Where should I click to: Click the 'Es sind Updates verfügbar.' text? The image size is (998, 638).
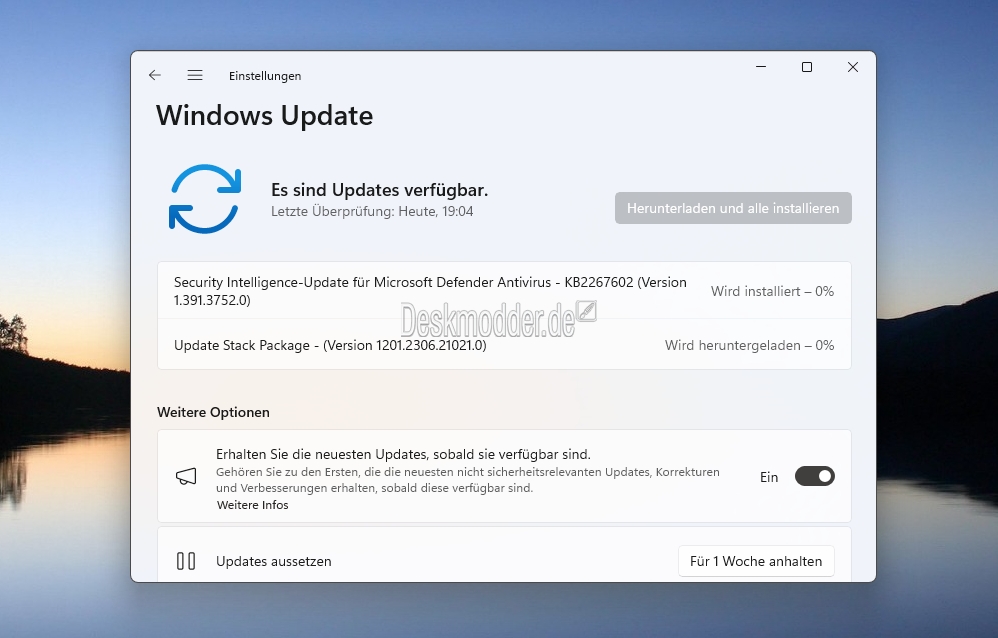click(379, 190)
